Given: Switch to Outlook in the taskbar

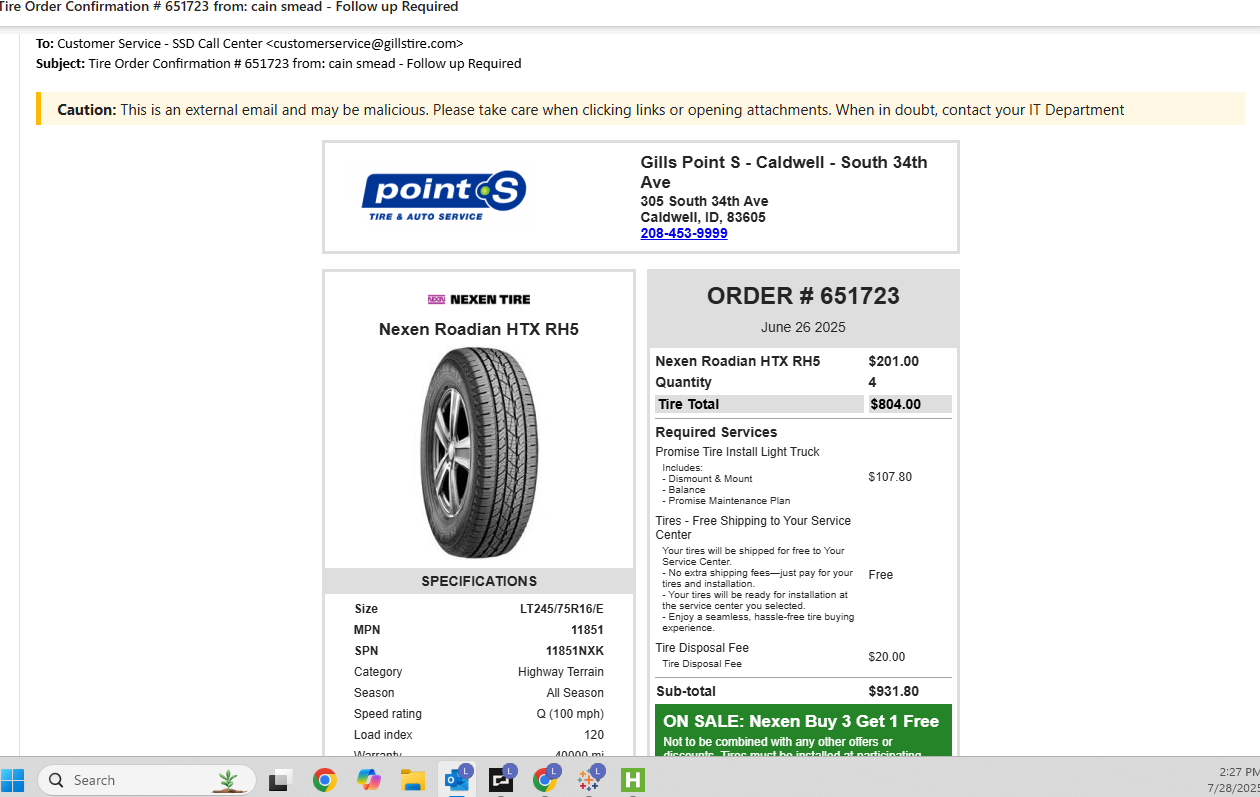Looking at the screenshot, I should [x=458, y=779].
